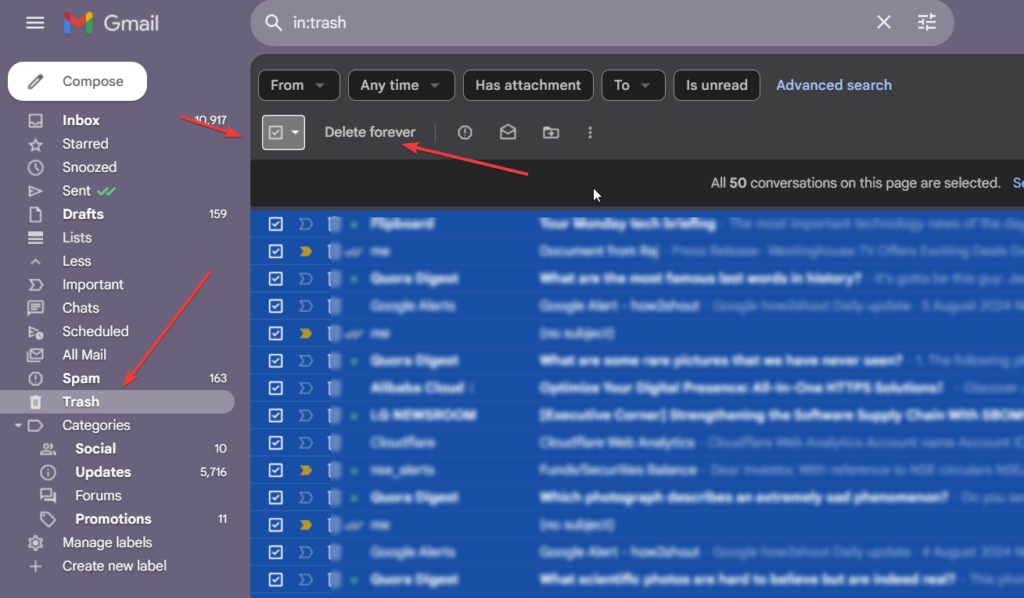This screenshot has width=1024, height=598.
Task: Click the Compose button
Action: pyautogui.click(x=78, y=82)
